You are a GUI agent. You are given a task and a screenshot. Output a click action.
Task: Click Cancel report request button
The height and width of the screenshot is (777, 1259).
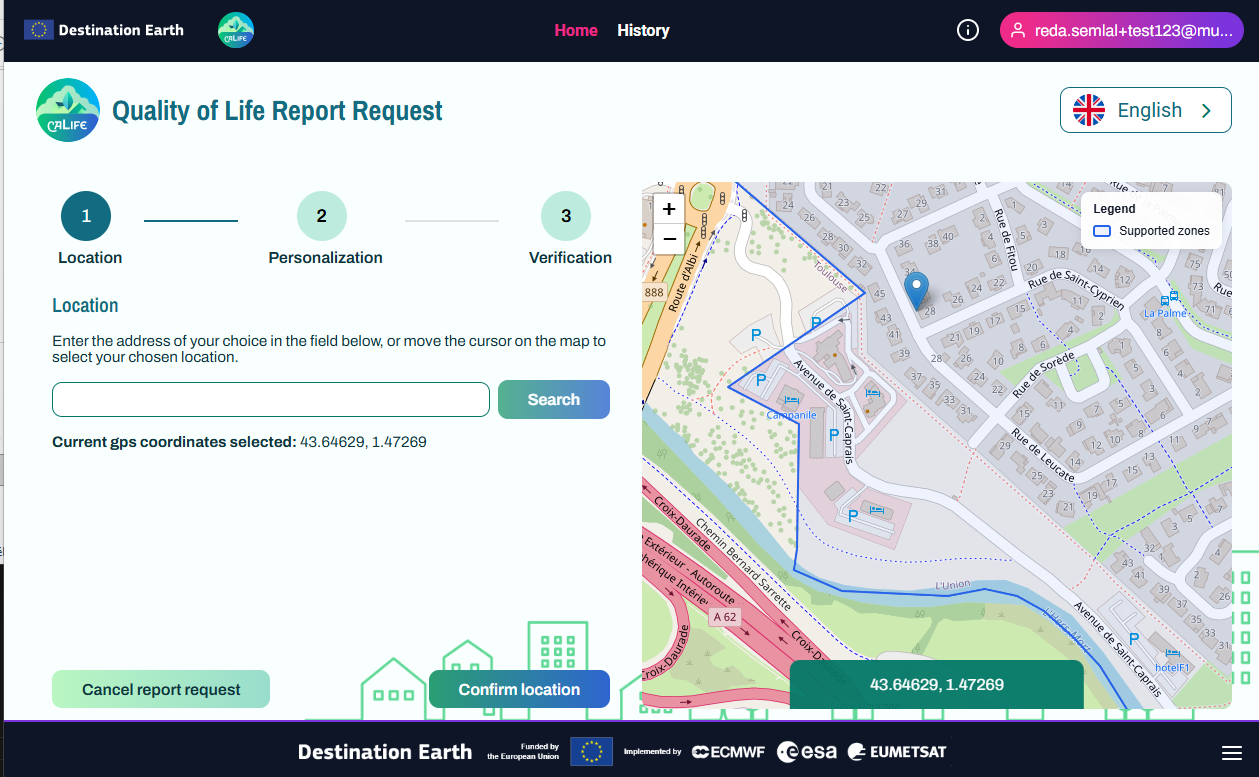point(161,689)
